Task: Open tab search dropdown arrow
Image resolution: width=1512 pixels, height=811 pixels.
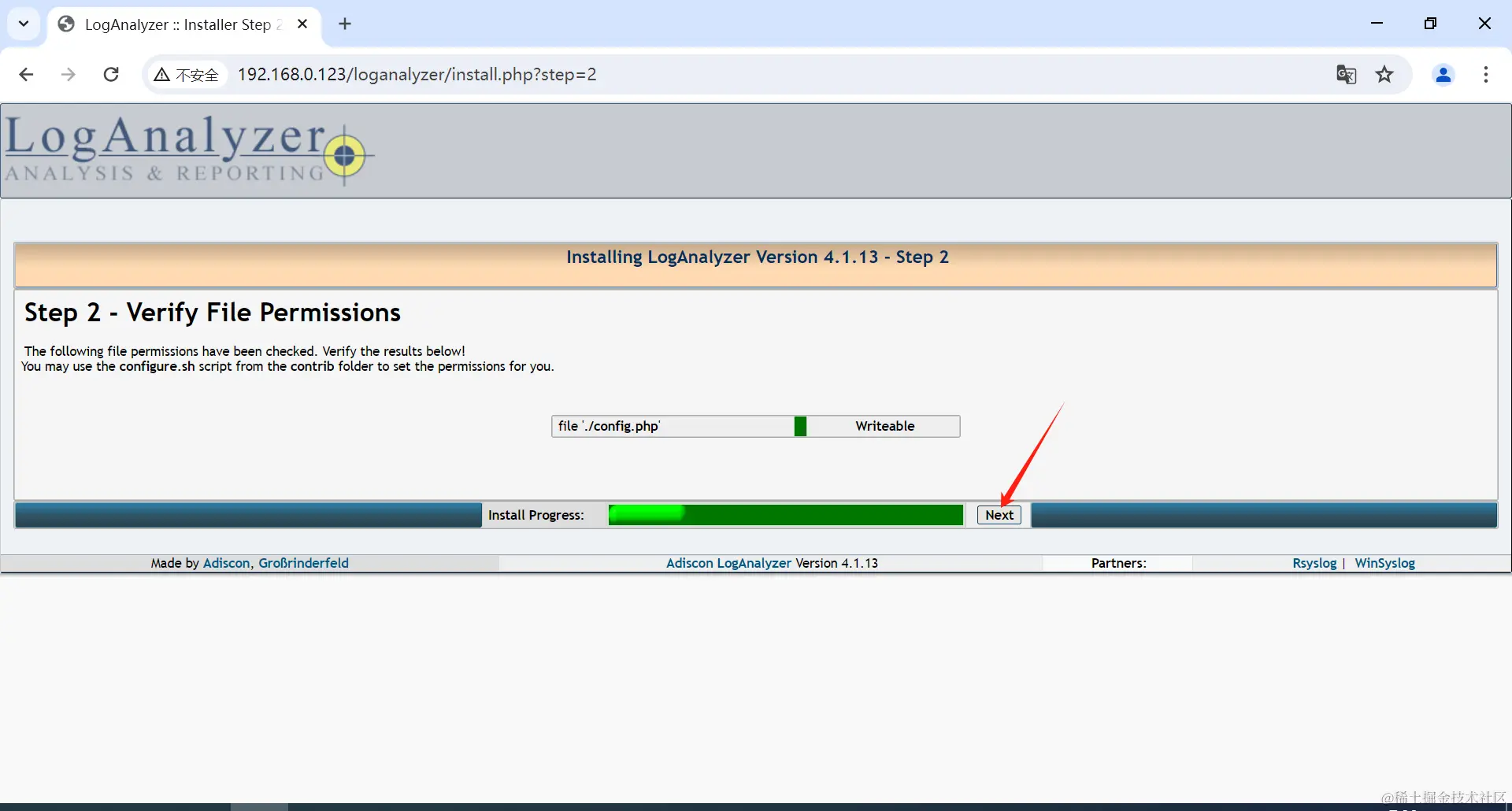Action: click(x=24, y=24)
